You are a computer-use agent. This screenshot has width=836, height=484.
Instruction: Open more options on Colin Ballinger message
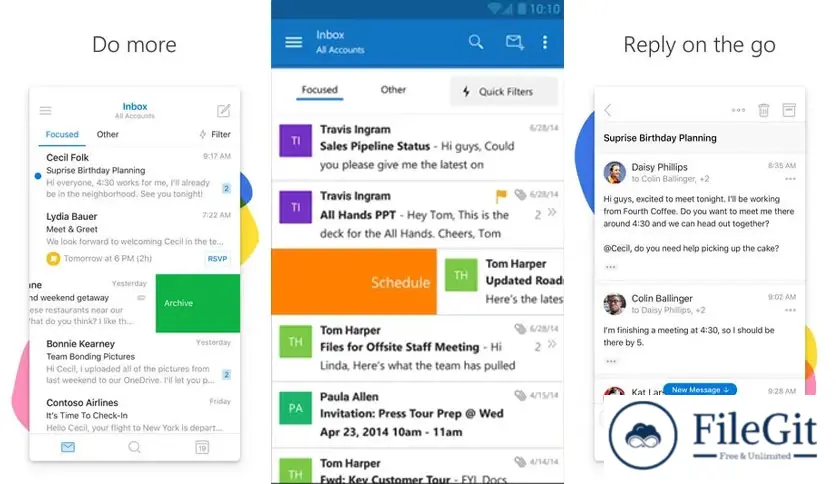[x=790, y=310]
